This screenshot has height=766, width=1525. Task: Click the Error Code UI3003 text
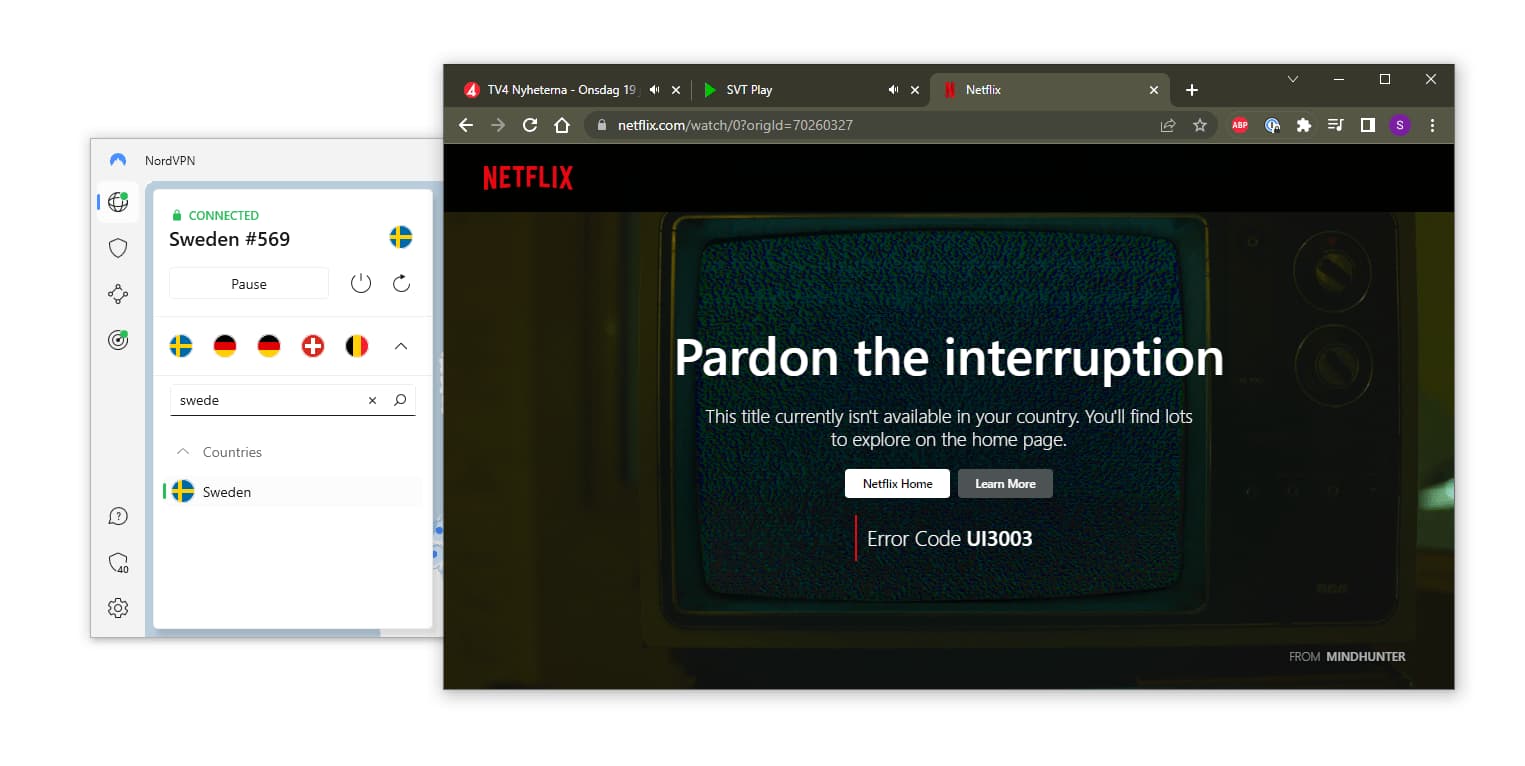949,539
